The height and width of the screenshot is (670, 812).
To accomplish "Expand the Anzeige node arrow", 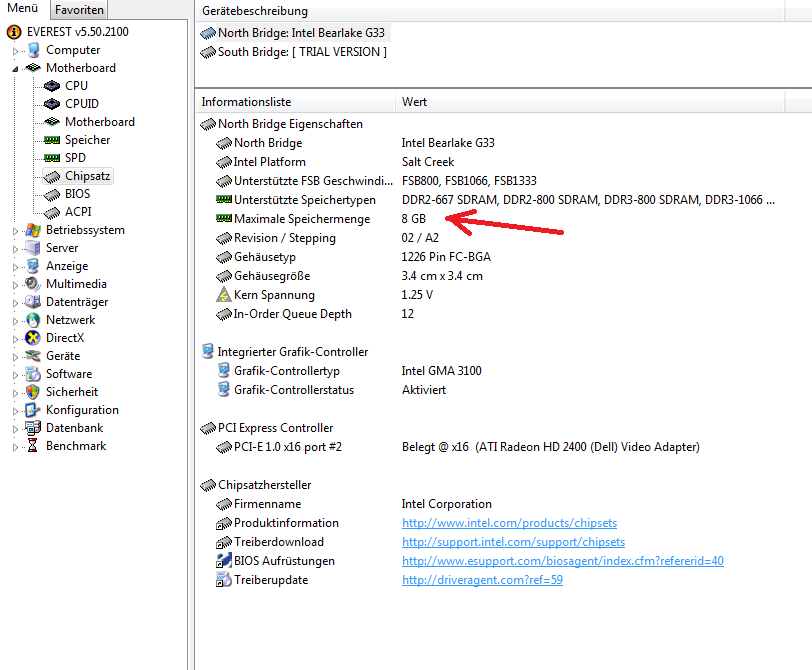I will click(x=15, y=267).
